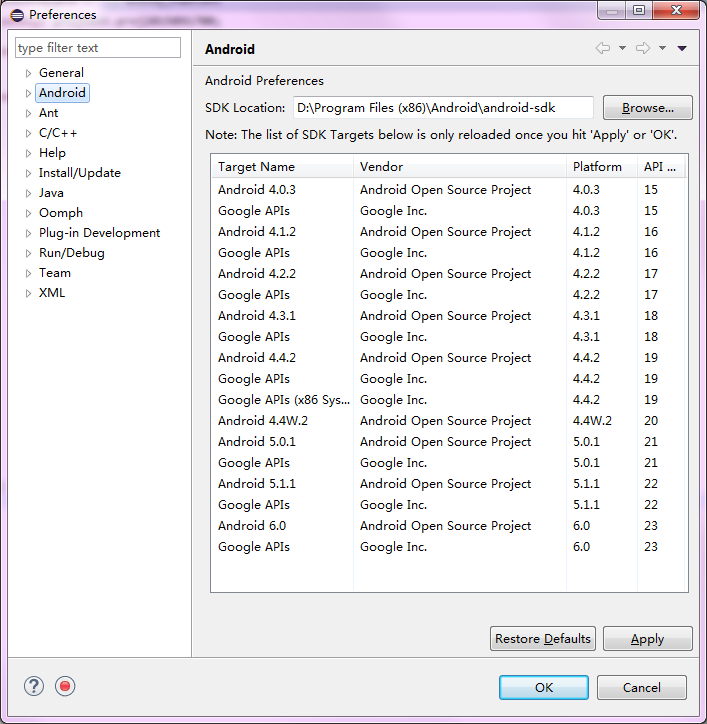Expand the Ant tree node
The image size is (707, 724).
[x=28, y=114]
